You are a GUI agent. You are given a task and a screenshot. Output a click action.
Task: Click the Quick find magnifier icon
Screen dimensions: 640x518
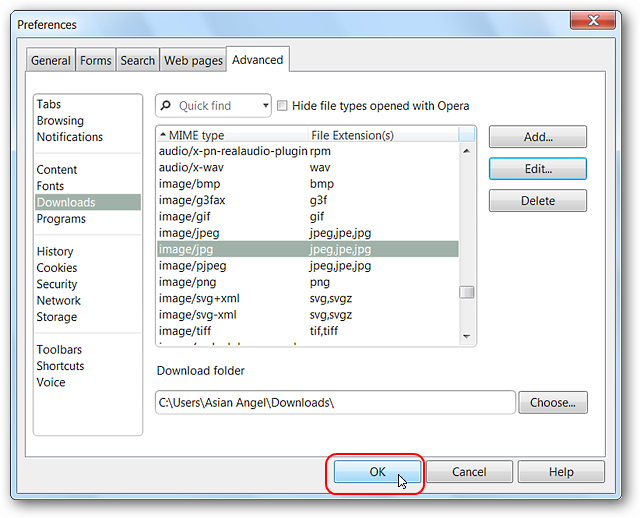tap(167, 106)
